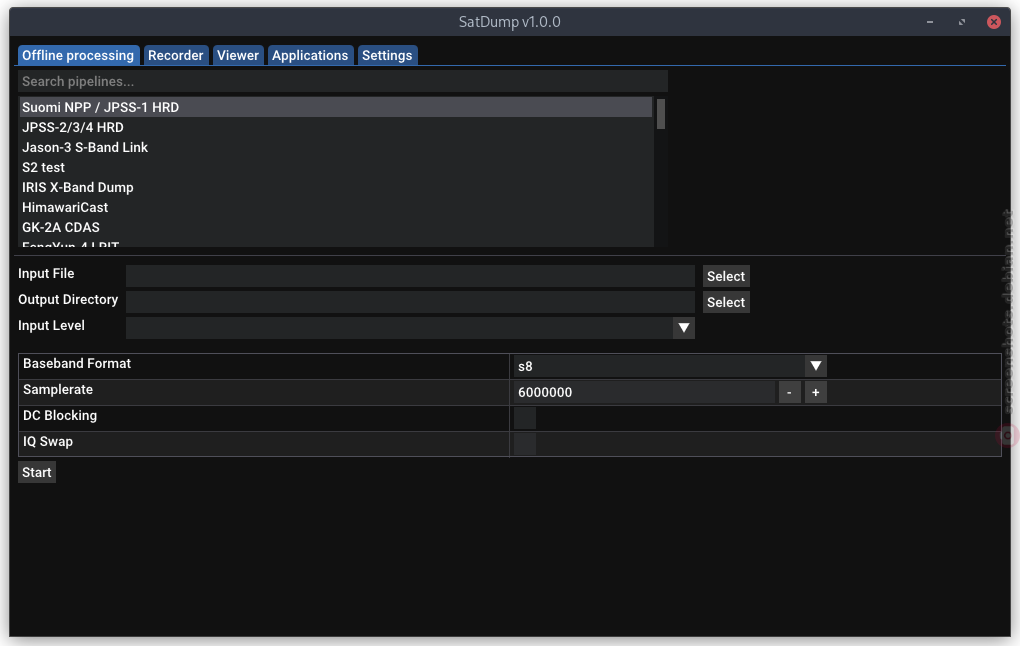Decrease Samplerate with minus button
The image size is (1020, 646).
(790, 392)
